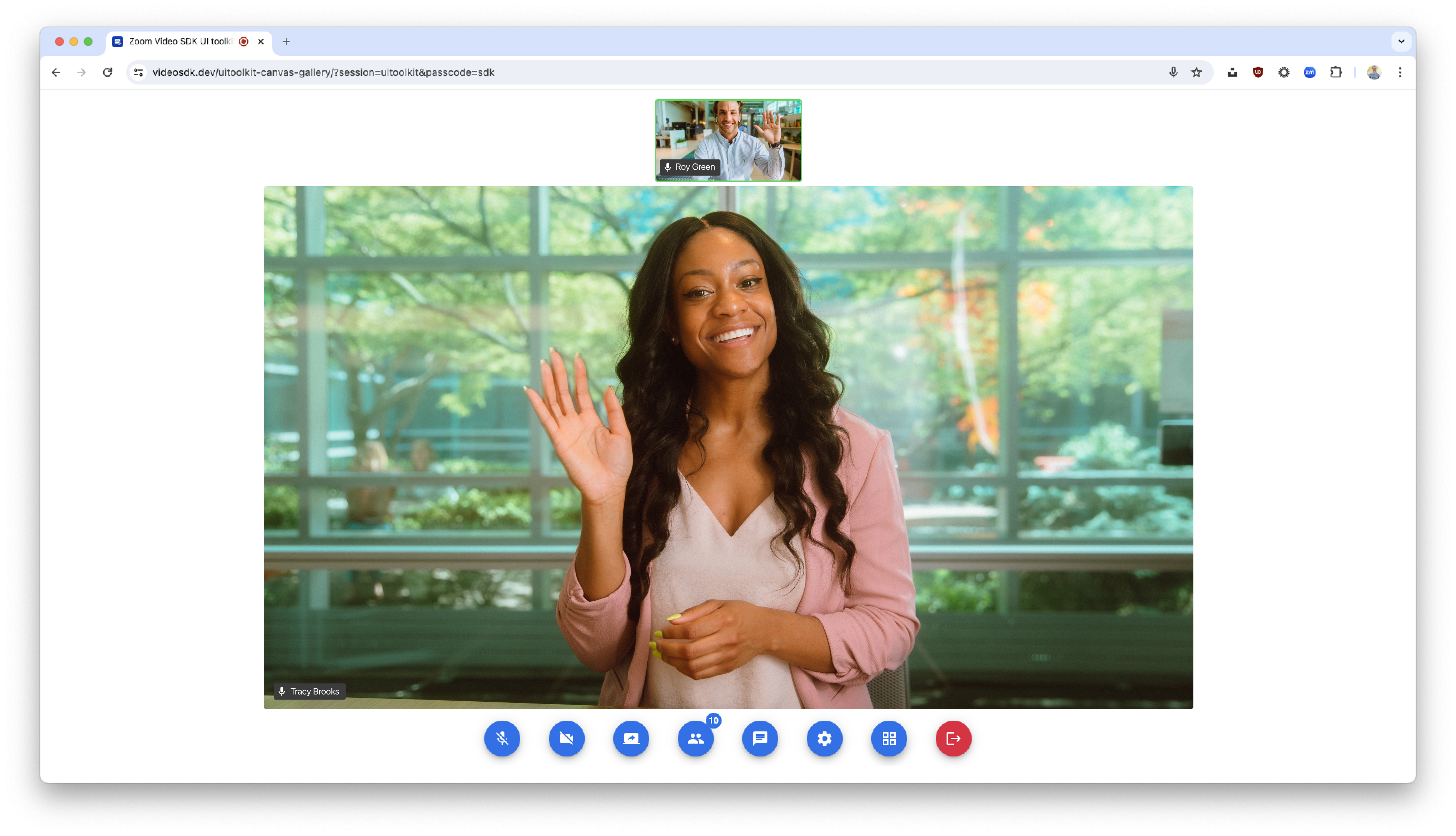
Task: Reload the current page
Action: (x=107, y=72)
